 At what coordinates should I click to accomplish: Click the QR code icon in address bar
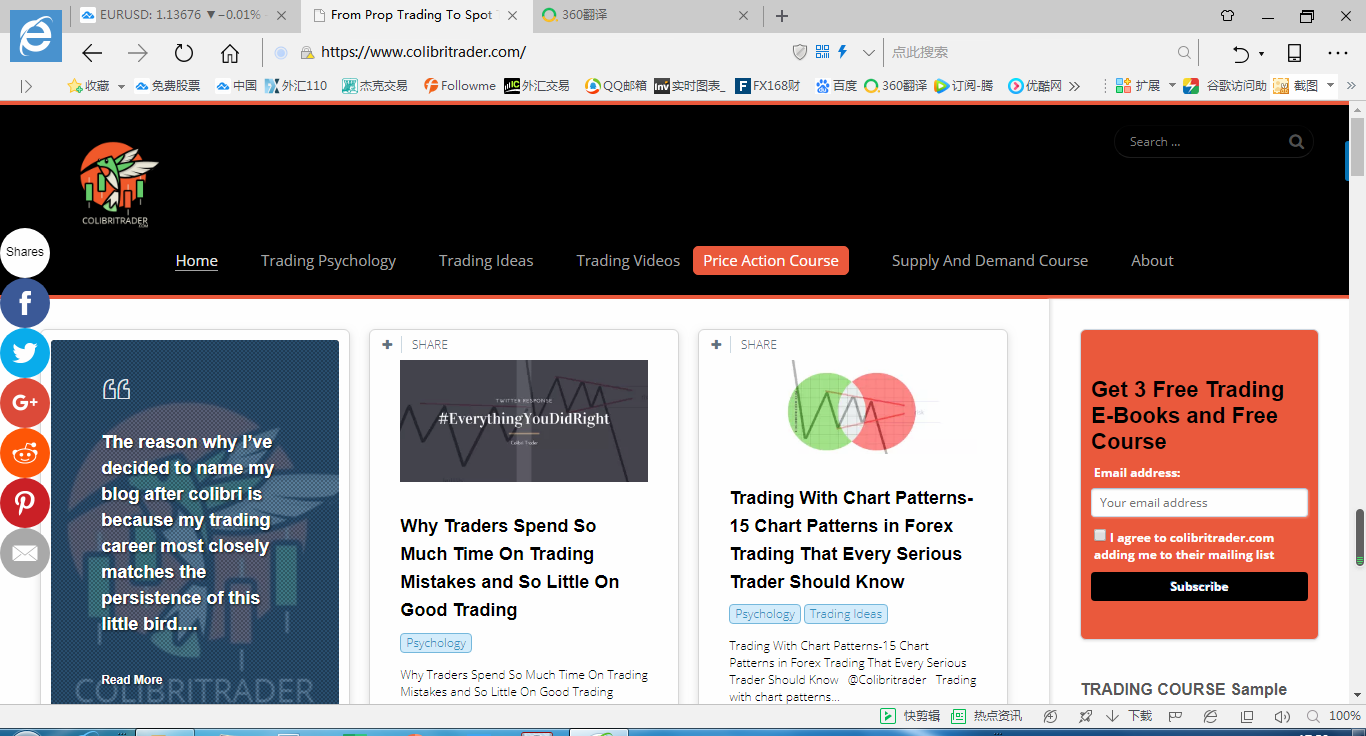(x=823, y=52)
